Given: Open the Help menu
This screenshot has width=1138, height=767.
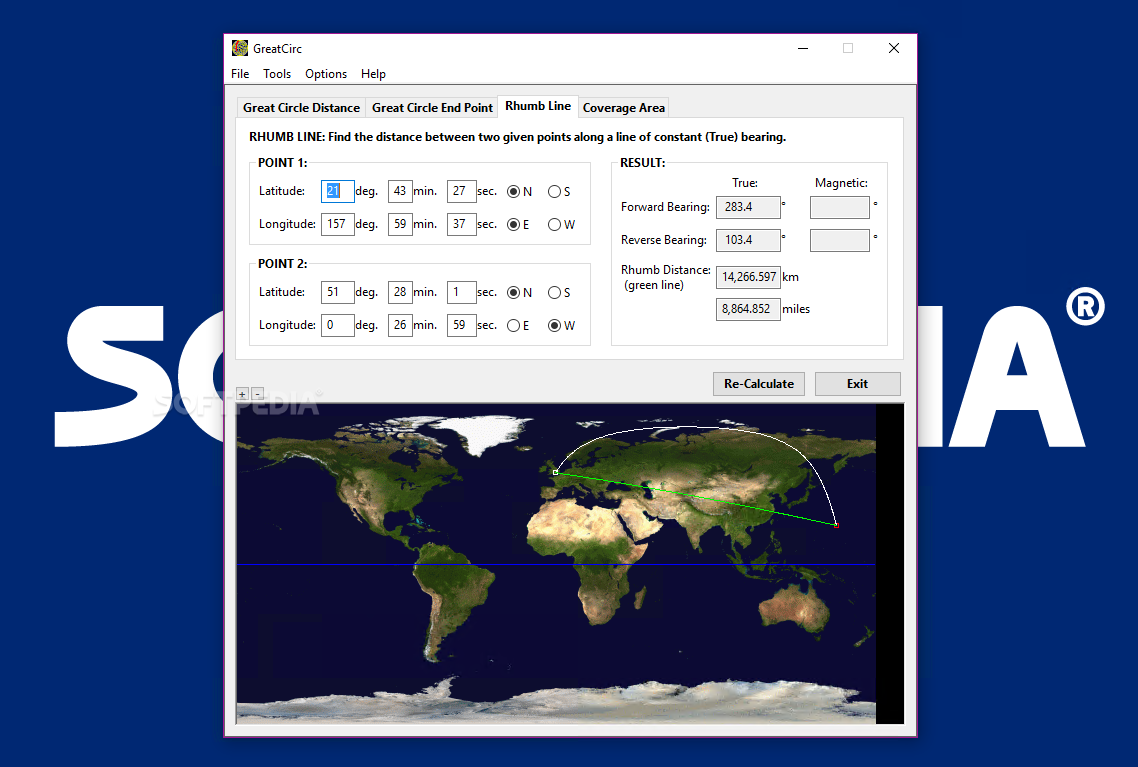Looking at the screenshot, I should (373, 74).
